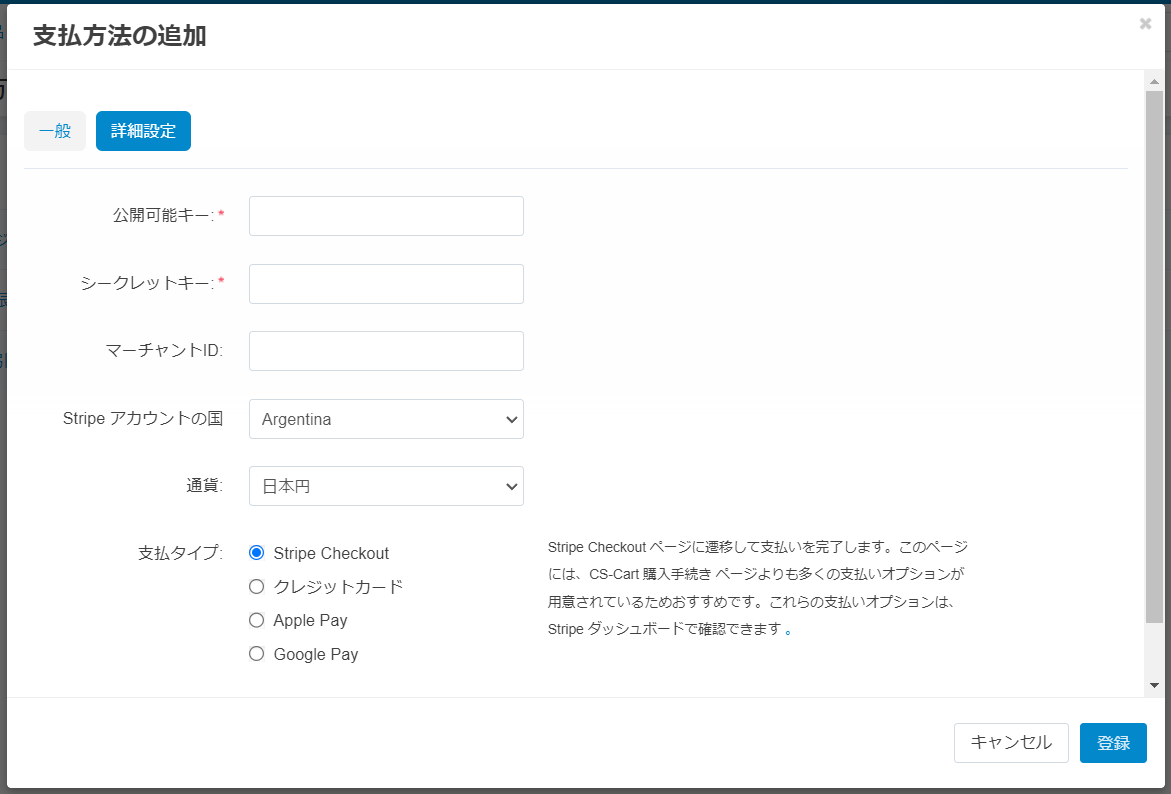This screenshot has height=794, width=1171.
Task: Focus the シークレットキー input field
Action: 386,284
